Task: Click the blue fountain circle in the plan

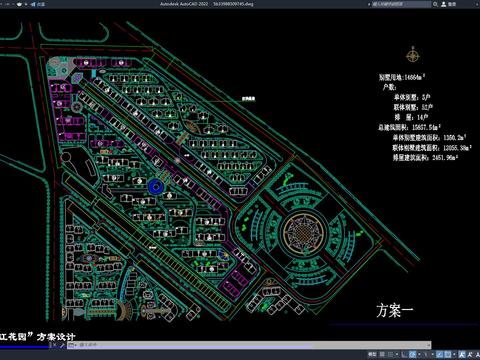Action: click(x=156, y=187)
